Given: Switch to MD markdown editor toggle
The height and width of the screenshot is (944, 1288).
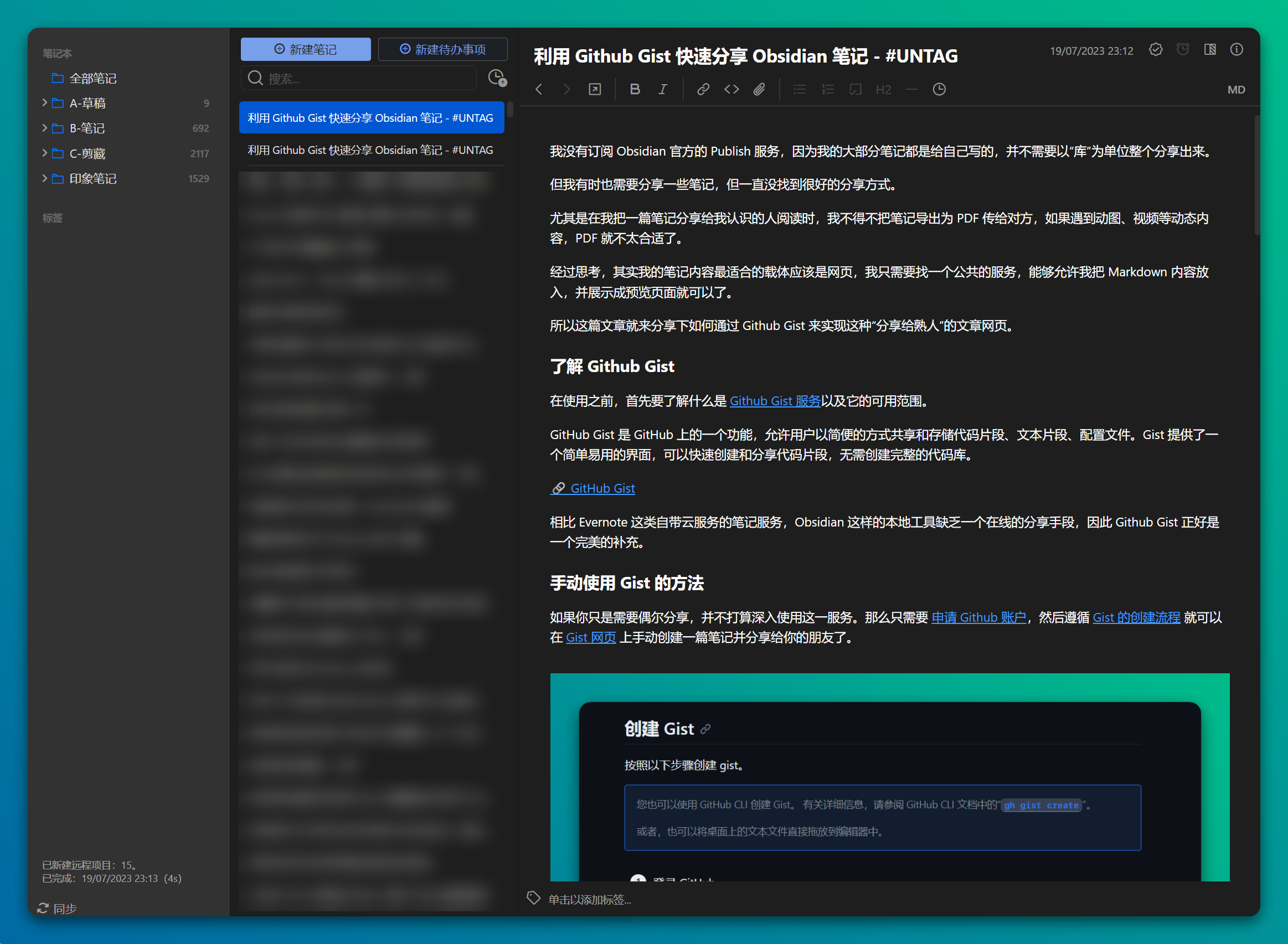Looking at the screenshot, I should 1235,90.
